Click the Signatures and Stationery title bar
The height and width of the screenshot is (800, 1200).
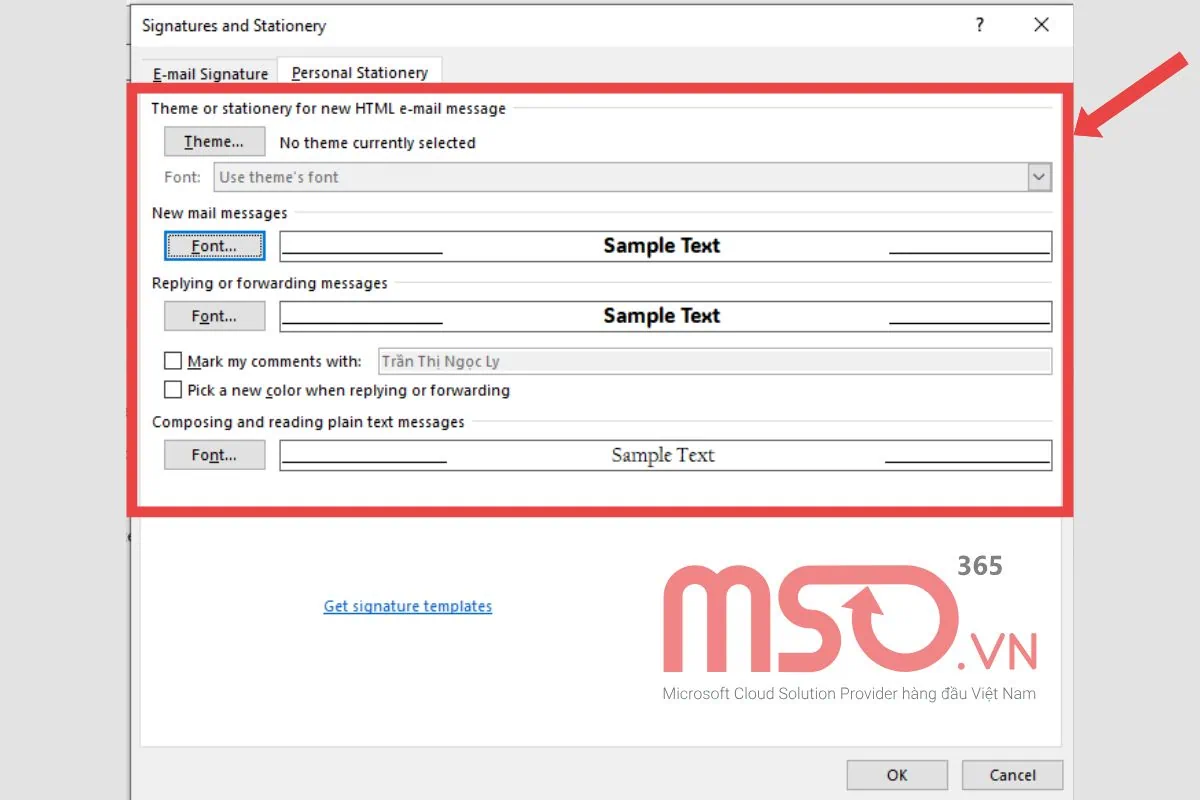pos(500,26)
